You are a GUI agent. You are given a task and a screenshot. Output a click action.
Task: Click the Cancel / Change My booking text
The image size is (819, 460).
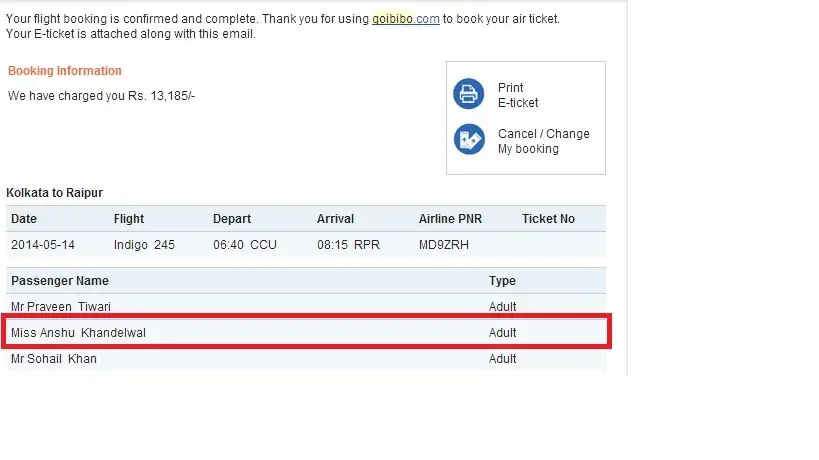543,141
